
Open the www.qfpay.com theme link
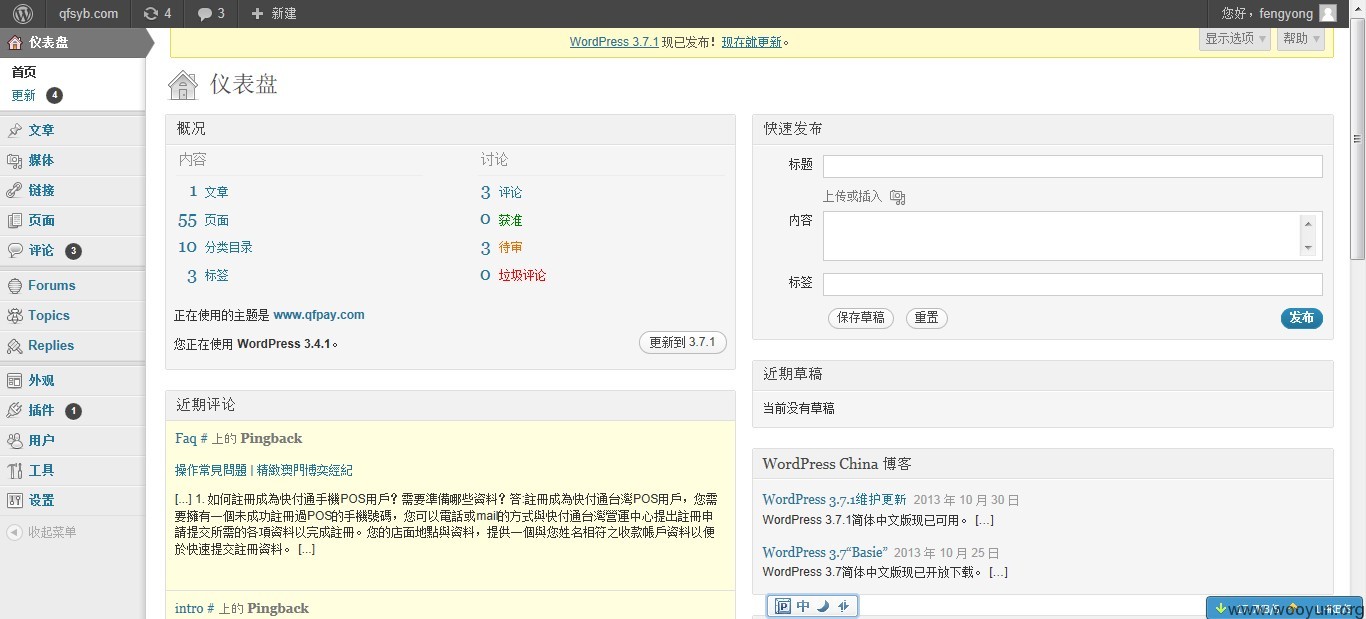[319, 314]
